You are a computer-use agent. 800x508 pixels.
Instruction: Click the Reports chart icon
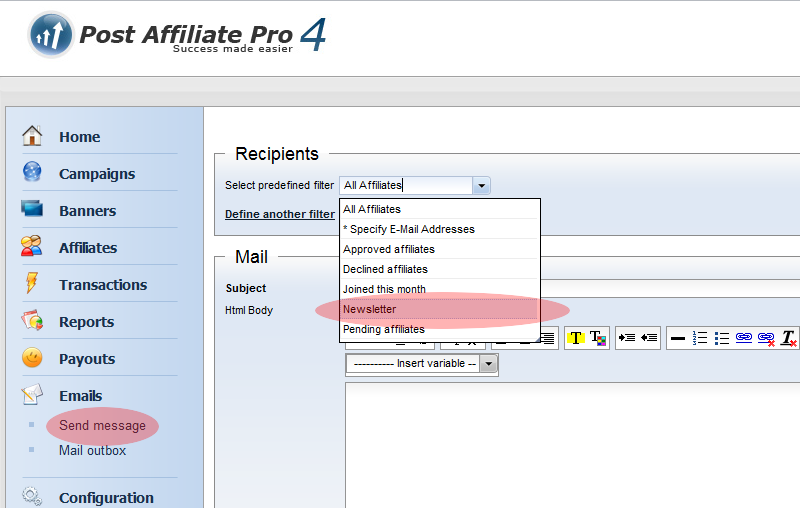[x=32, y=320]
